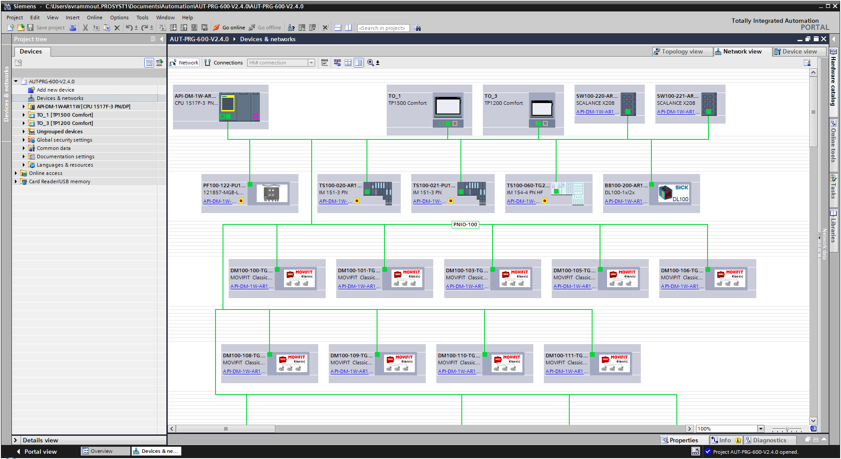Screen dimensions: 841x459
Task: Click API-DM-1W-AR1 link under BB100-200-AR1
Action: click(624, 202)
